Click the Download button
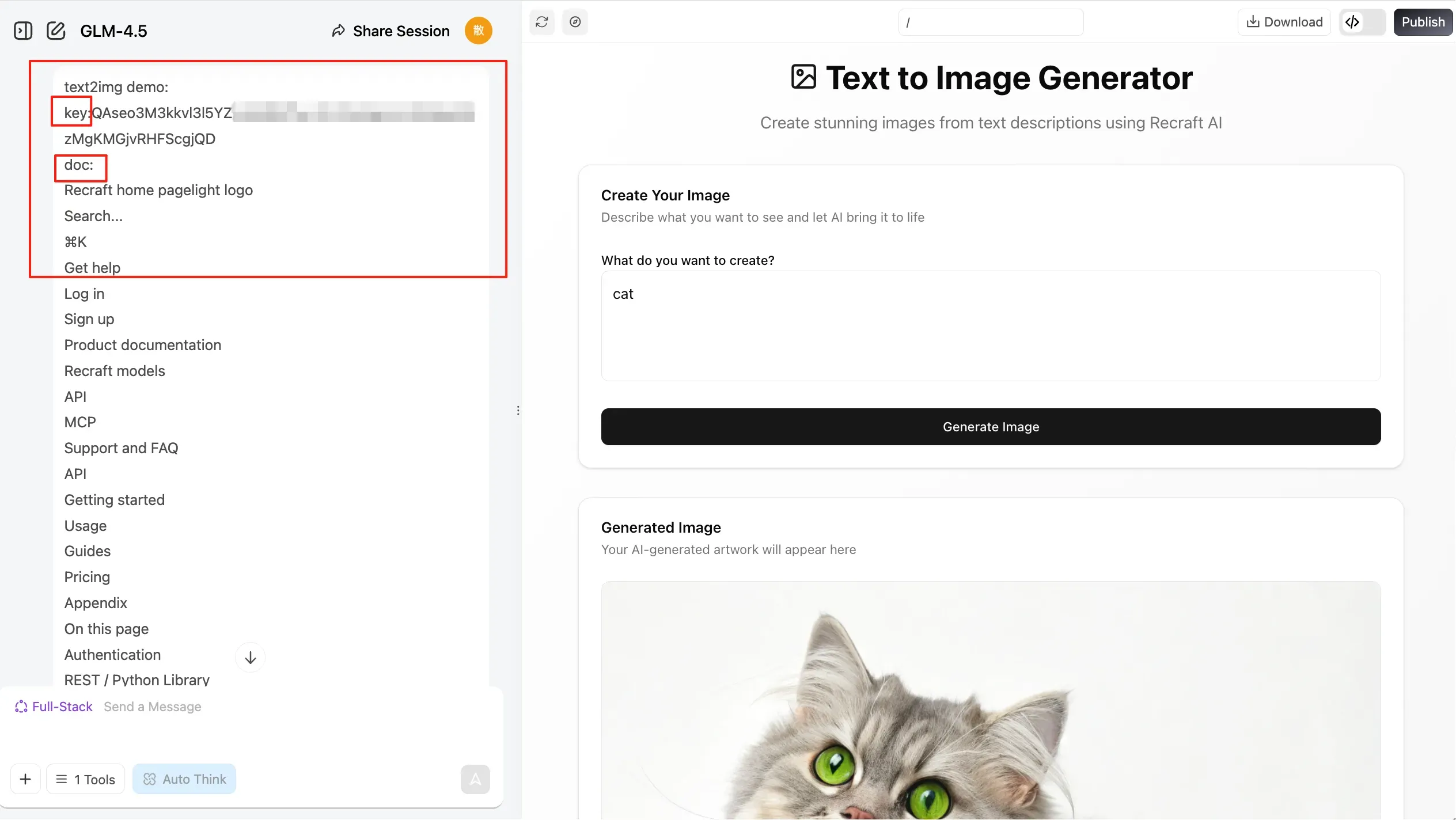Screen dimensions: 1456x820 (1284, 22)
